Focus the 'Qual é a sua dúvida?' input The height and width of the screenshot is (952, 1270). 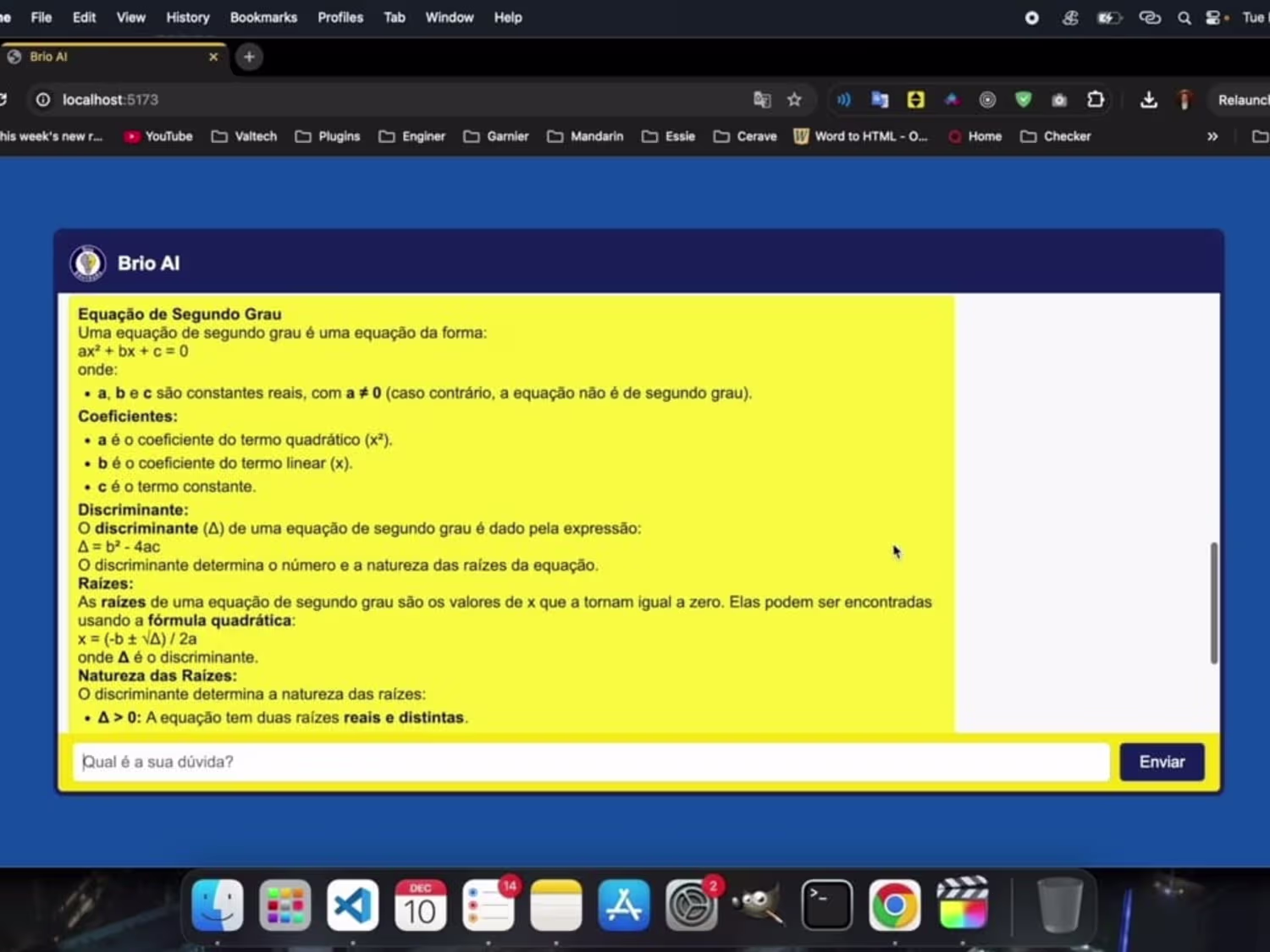tap(591, 762)
